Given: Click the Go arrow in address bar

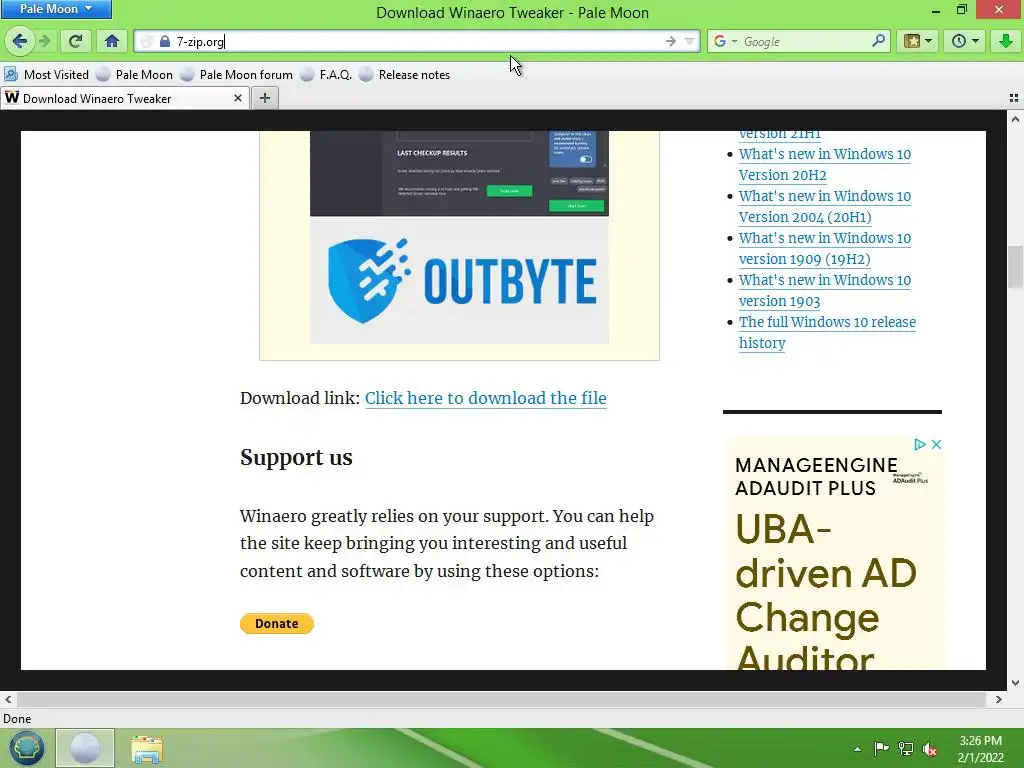Looking at the screenshot, I should 671,42.
